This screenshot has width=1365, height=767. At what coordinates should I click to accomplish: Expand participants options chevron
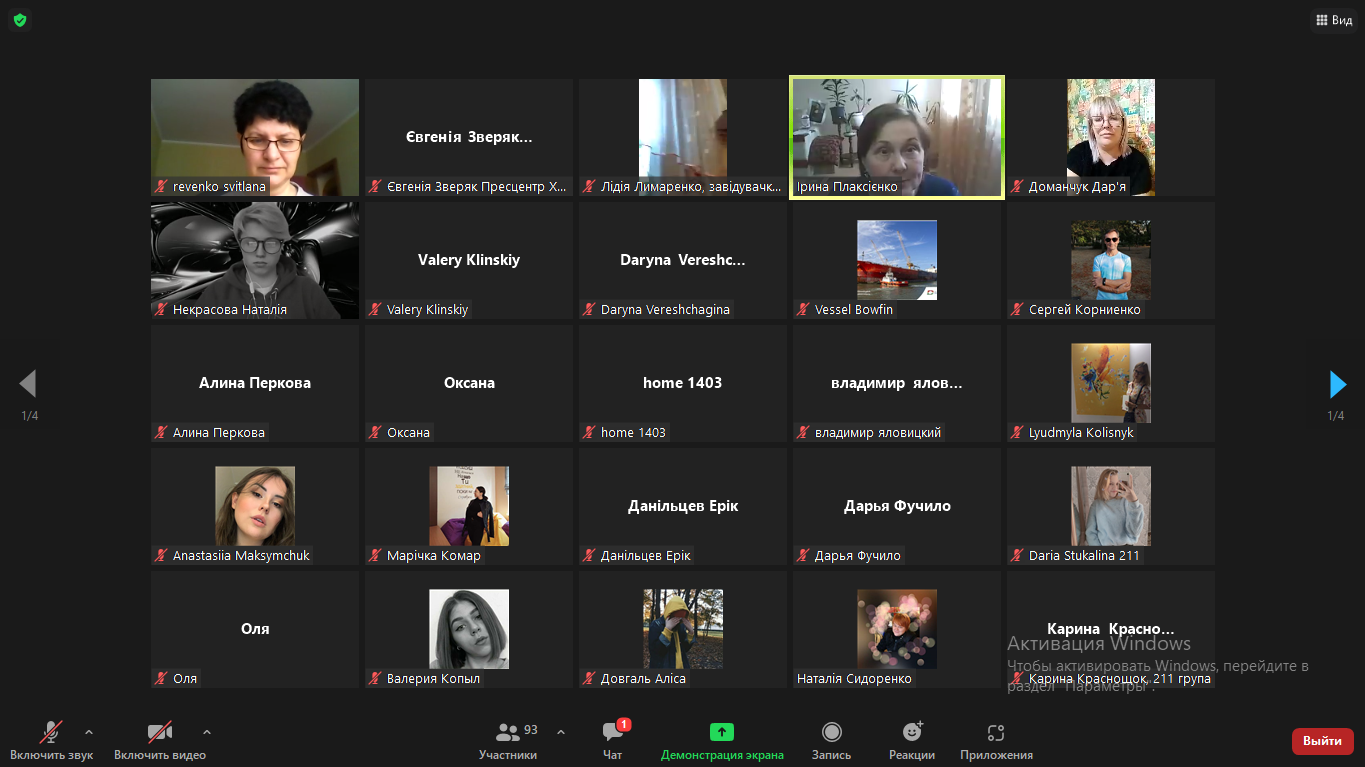pos(561,732)
